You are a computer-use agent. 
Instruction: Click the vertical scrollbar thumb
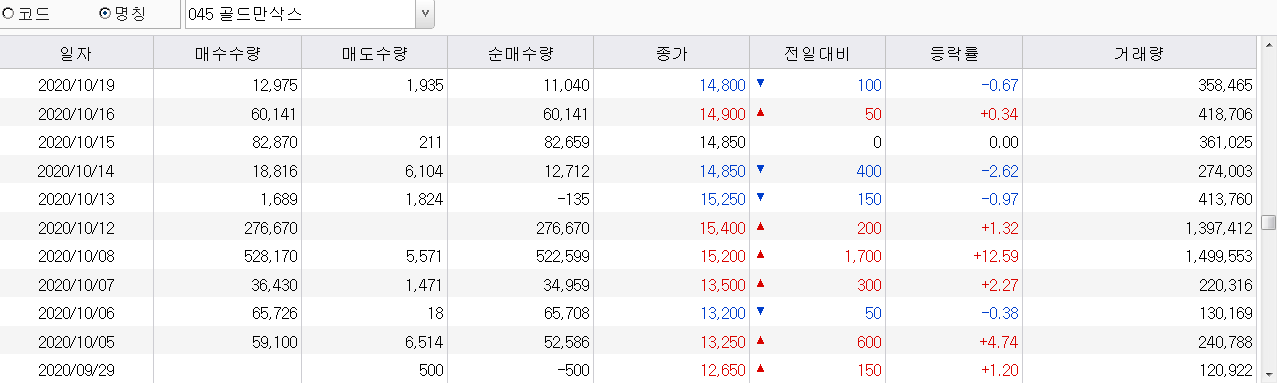pyautogui.click(x=1268, y=222)
